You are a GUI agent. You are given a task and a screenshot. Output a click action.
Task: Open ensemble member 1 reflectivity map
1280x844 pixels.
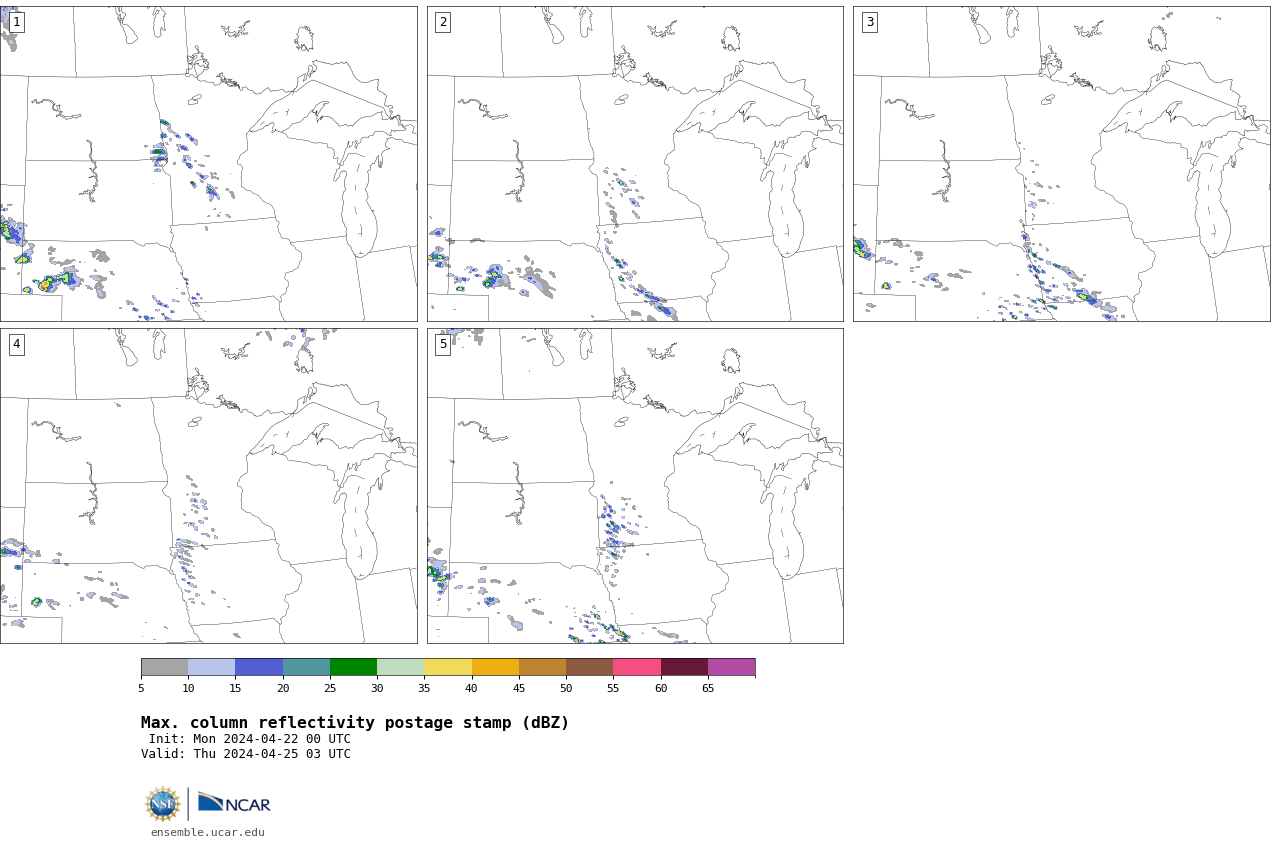click(x=208, y=164)
